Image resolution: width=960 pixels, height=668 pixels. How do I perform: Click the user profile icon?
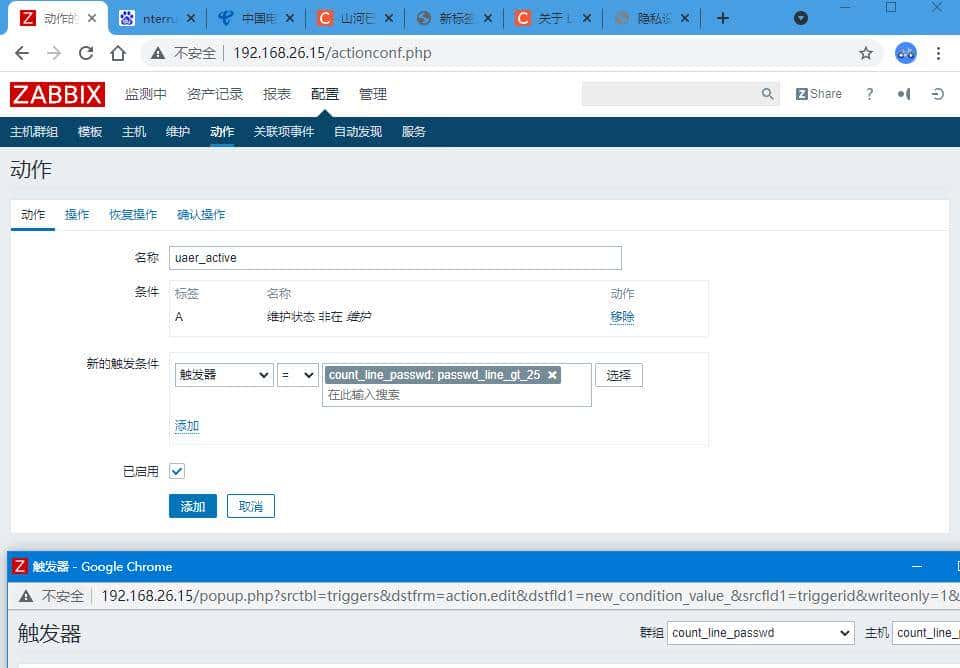tap(903, 93)
